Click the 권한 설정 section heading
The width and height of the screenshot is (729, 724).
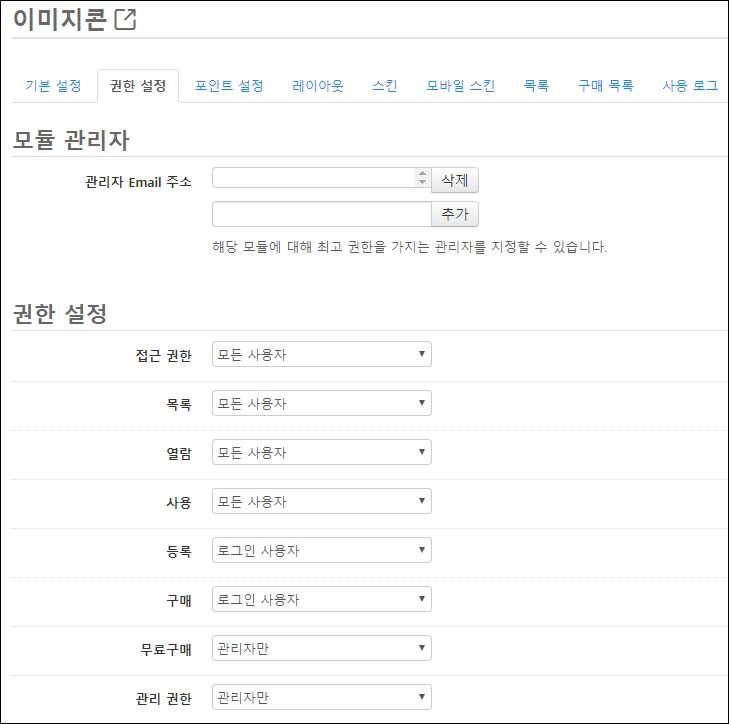[60, 314]
